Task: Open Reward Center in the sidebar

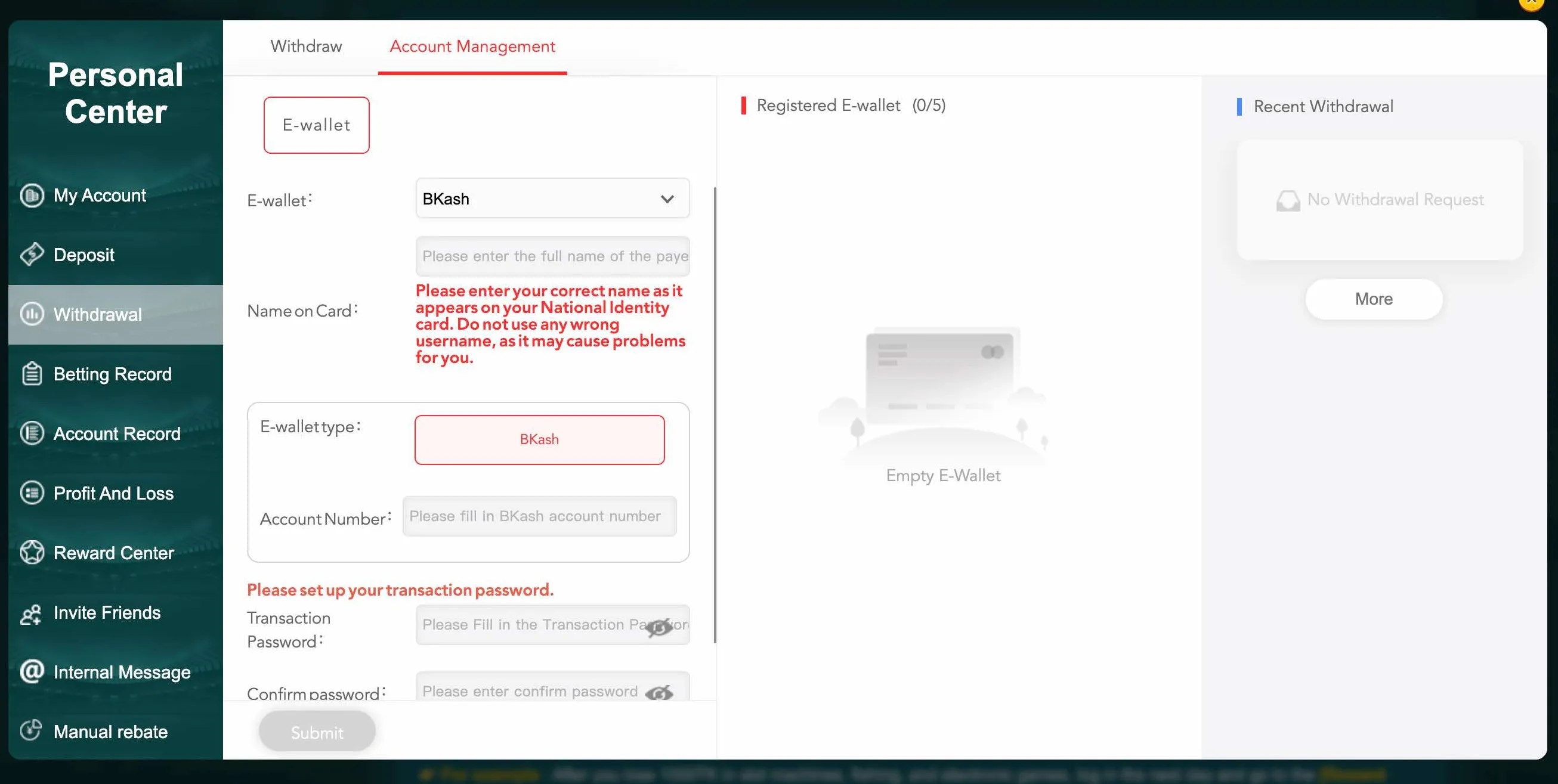Action: [x=116, y=553]
